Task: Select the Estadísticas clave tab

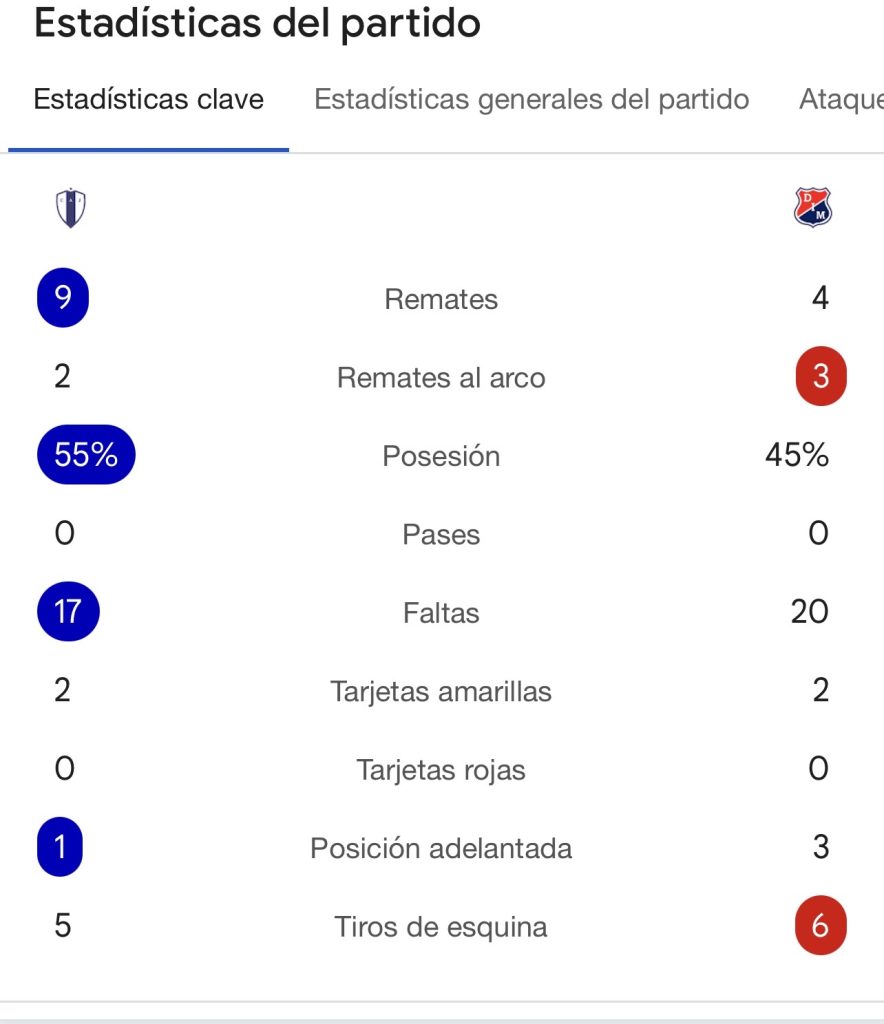Action: pos(149,100)
